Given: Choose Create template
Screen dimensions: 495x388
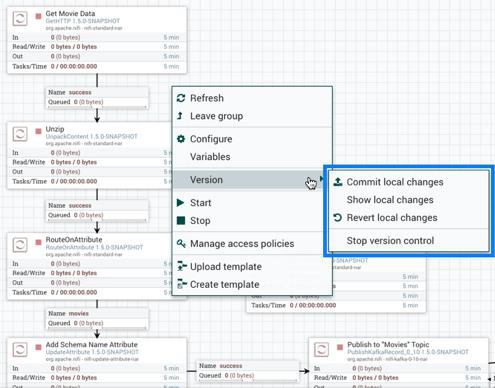Looking at the screenshot, I should click(252, 284).
